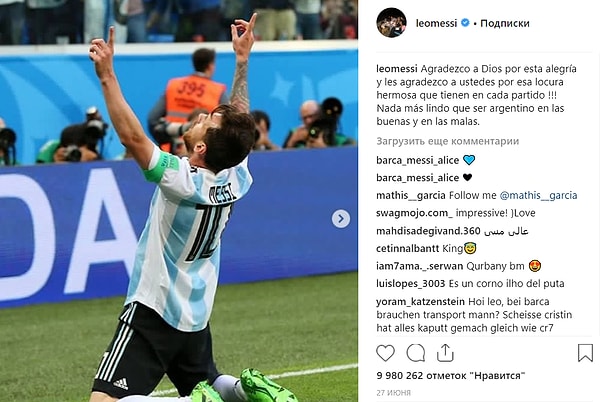Open the 27 ИЮНЯ post date link
This screenshot has width=600, height=402.
[x=393, y=393]
